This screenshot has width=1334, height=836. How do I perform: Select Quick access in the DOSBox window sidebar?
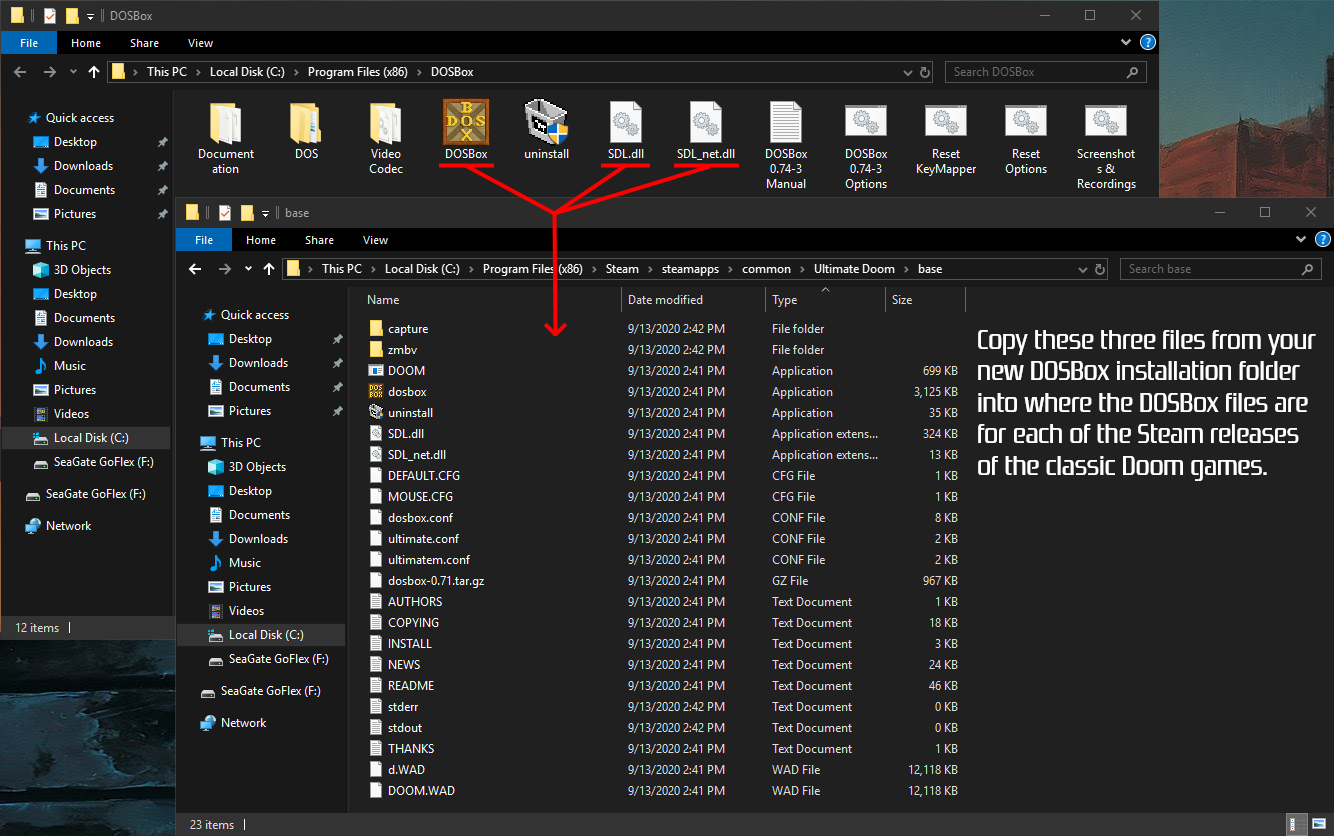(80, 118)
